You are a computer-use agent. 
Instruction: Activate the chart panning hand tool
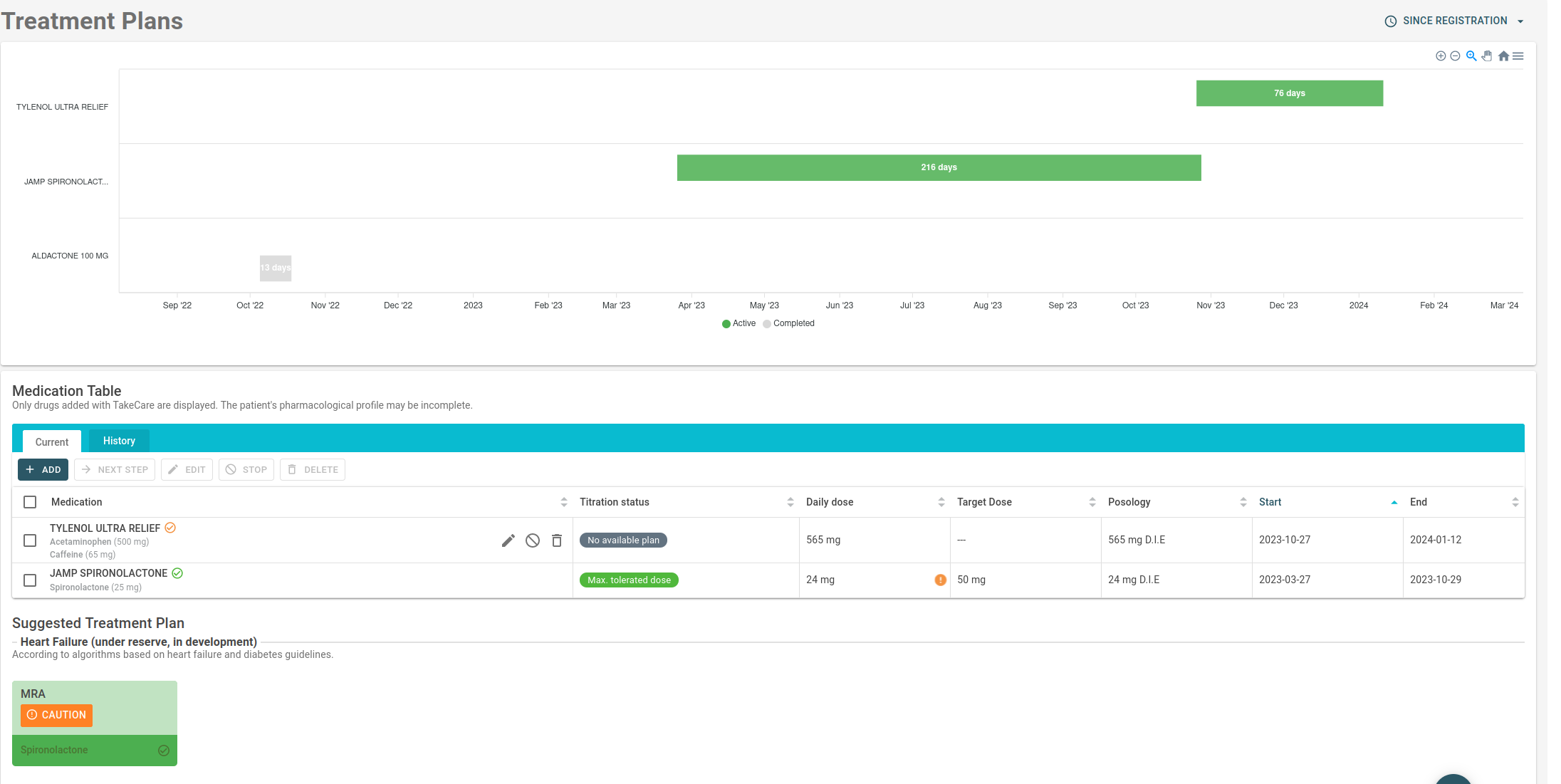[x=1487, y=56]
